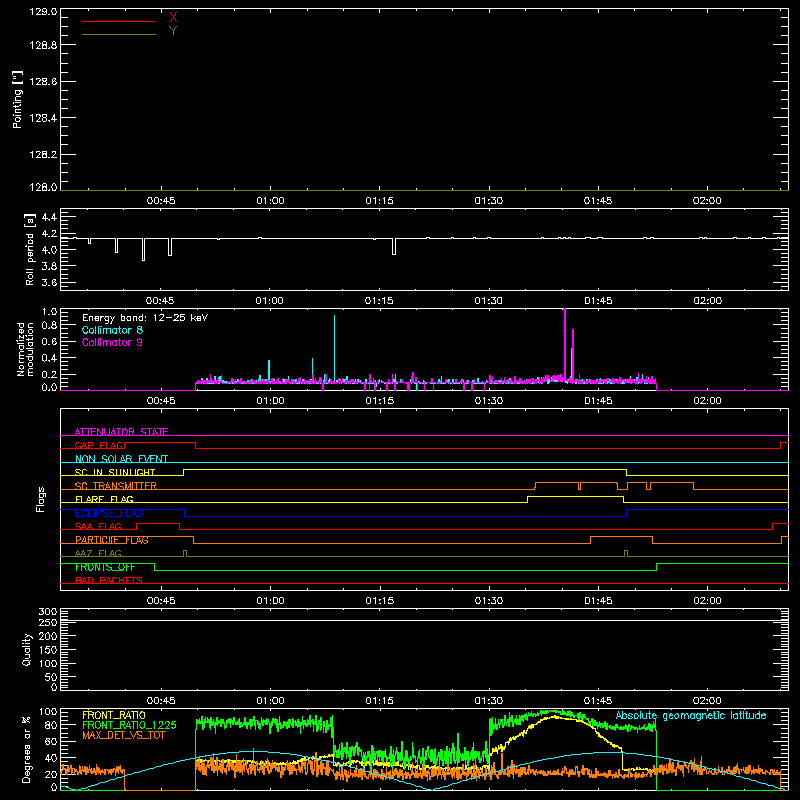Click 01:00 tick label under Pointing plot

(270, 201)
